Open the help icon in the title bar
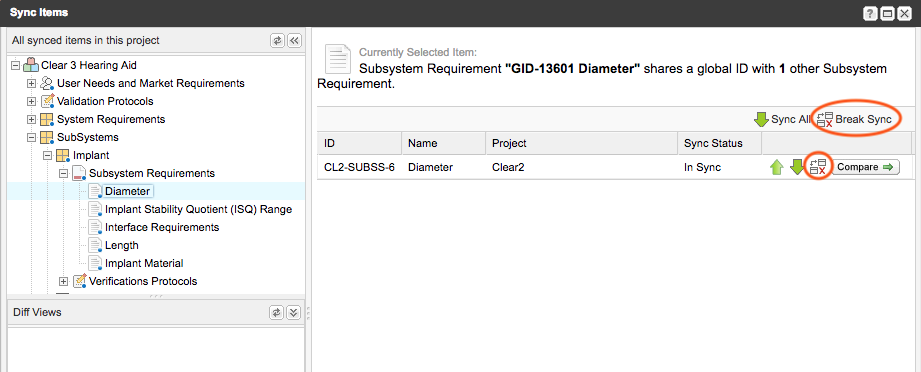The height and width of the screenshot is (372, 921). pos(870,13)
